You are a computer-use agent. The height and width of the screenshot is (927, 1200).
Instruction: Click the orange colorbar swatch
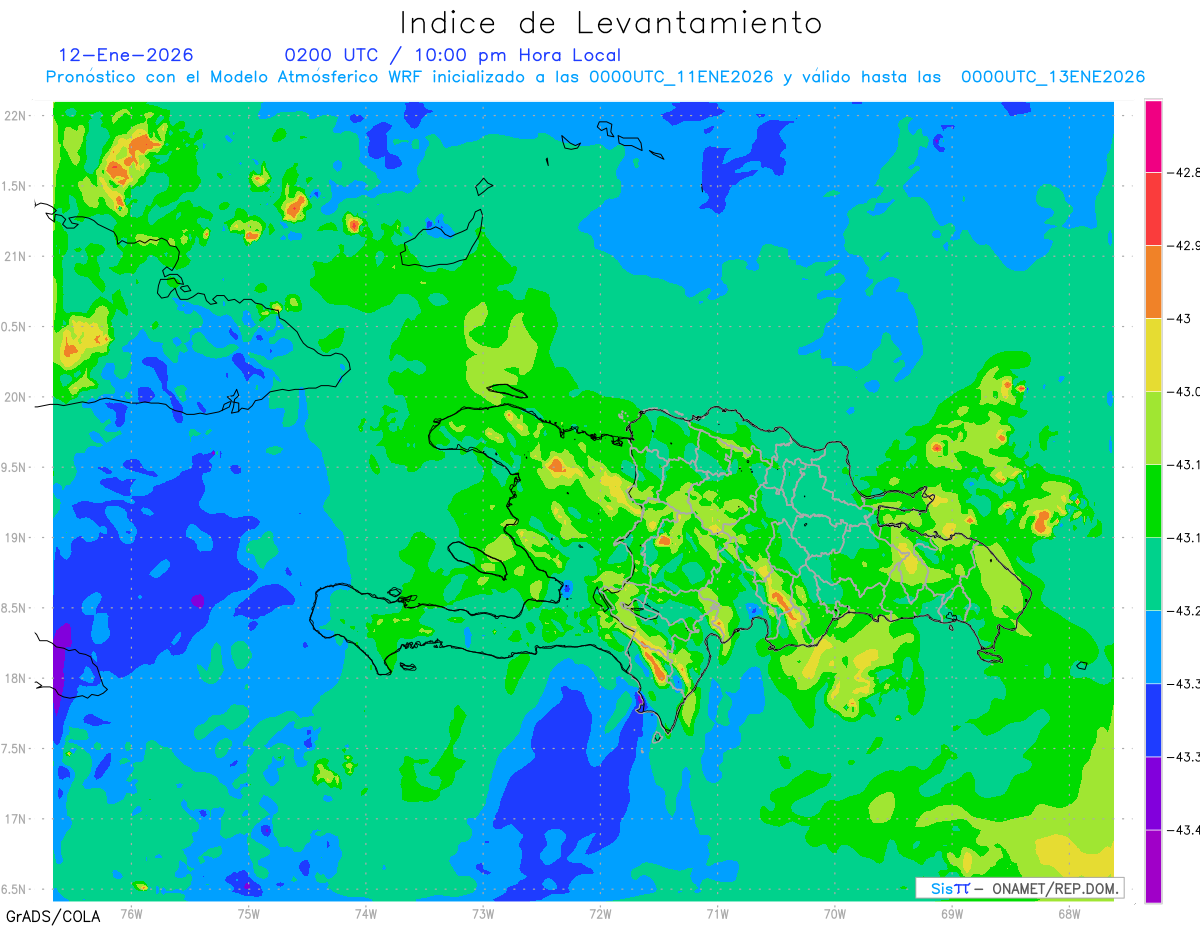pyautogui.click(x=1153, y=282)
